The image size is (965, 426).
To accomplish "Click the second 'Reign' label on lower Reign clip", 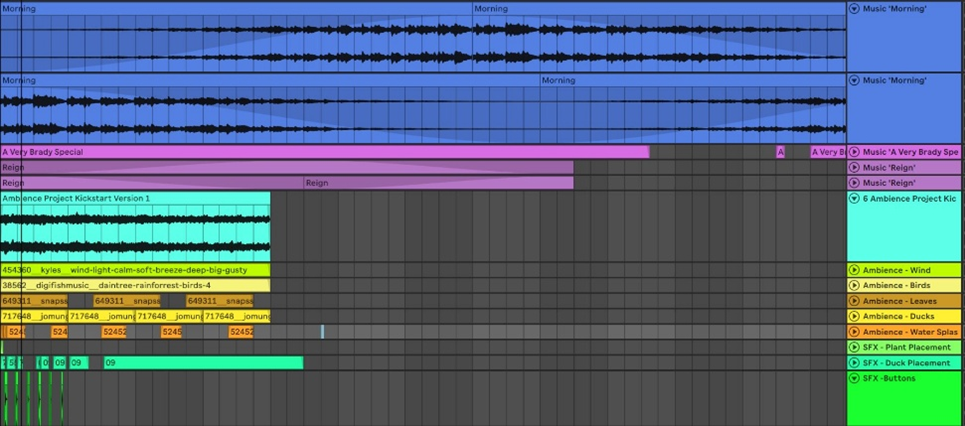I will (x=317, y=183).
